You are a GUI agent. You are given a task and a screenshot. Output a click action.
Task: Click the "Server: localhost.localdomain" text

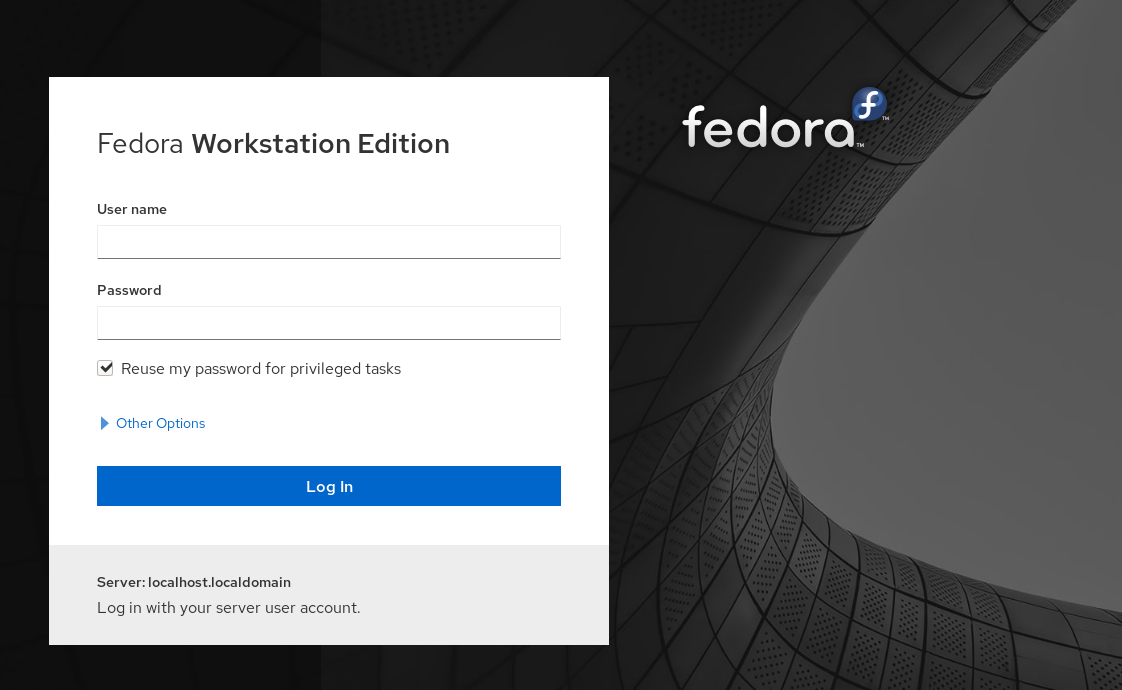tap(194, 582)
